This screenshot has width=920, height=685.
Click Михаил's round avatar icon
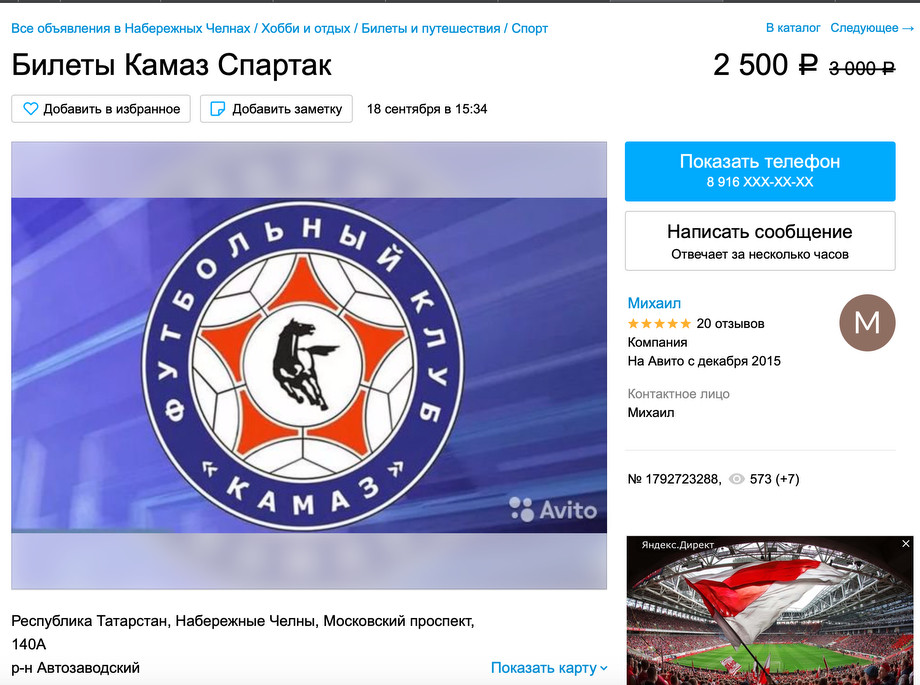tap(867, 322)
